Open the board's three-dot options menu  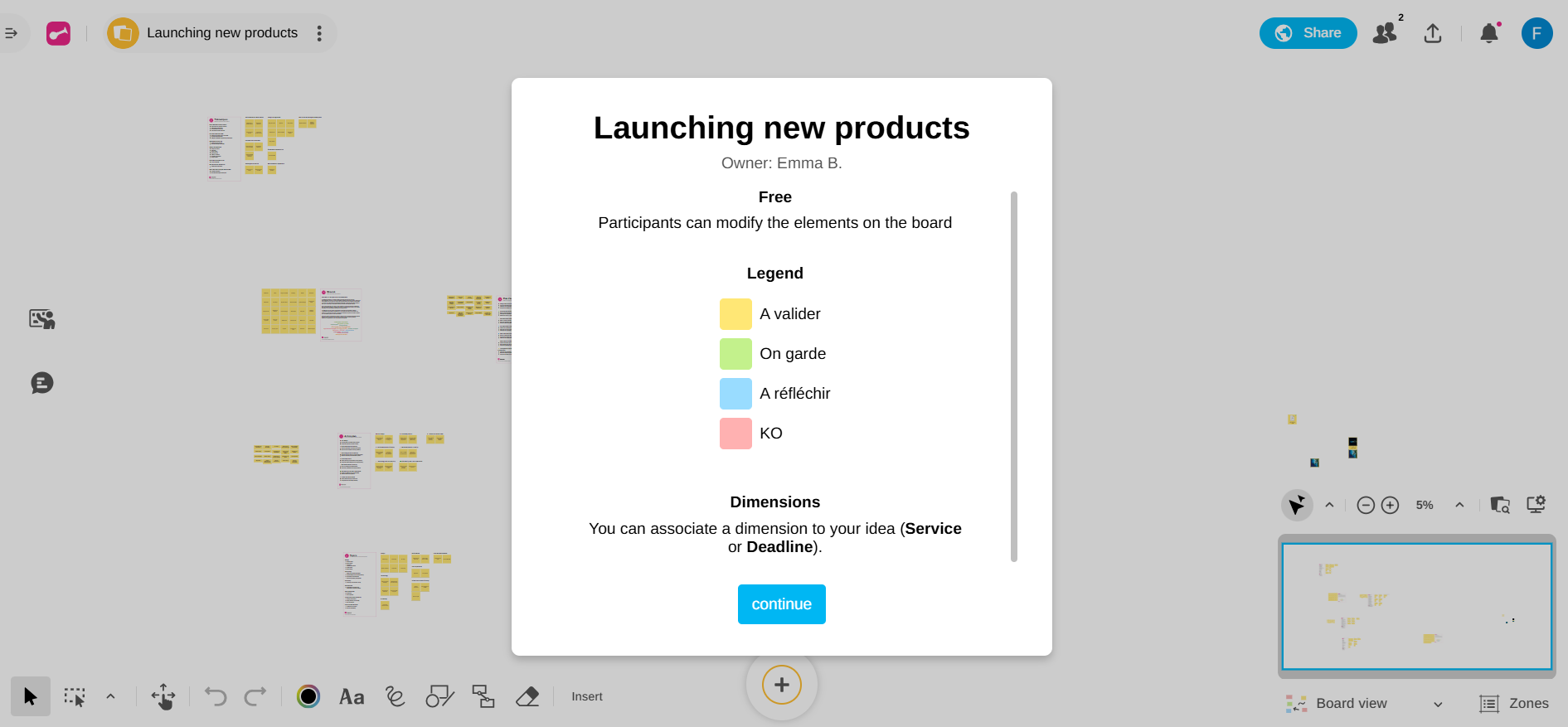pos(319,33)
